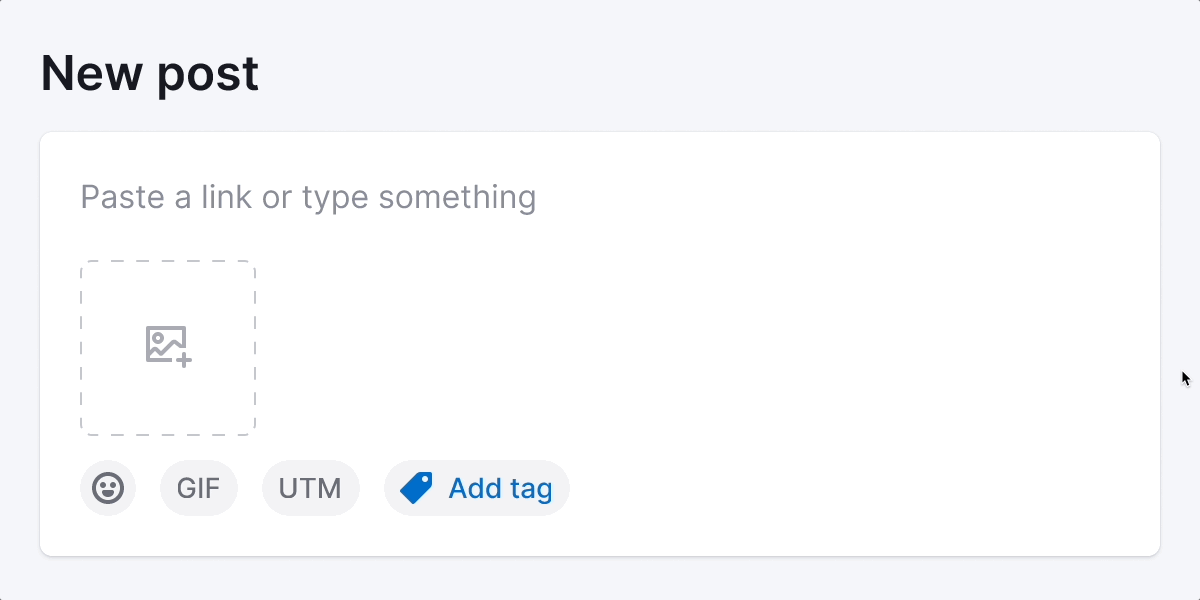Click the blue tag icon
Image resolution: width=1200 pixels, height=600 pixels.
tap(416, 488)
